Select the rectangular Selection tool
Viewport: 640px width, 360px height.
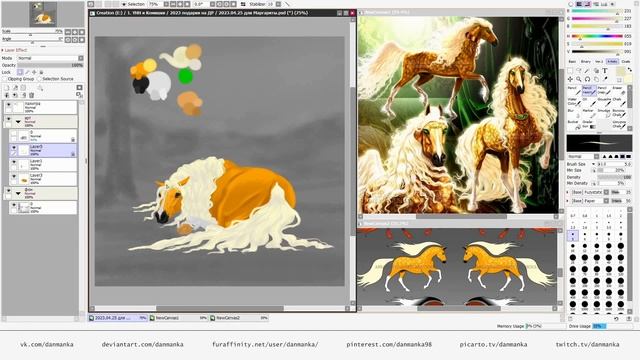[x=570, y=71]
